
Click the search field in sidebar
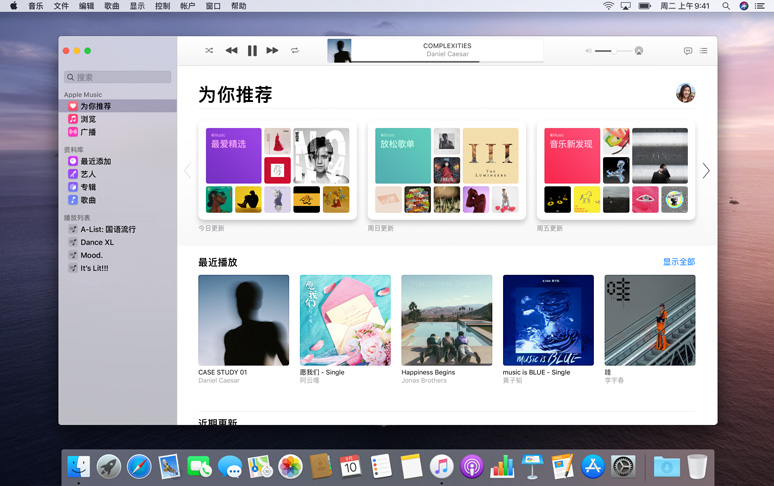click(118, 77)
